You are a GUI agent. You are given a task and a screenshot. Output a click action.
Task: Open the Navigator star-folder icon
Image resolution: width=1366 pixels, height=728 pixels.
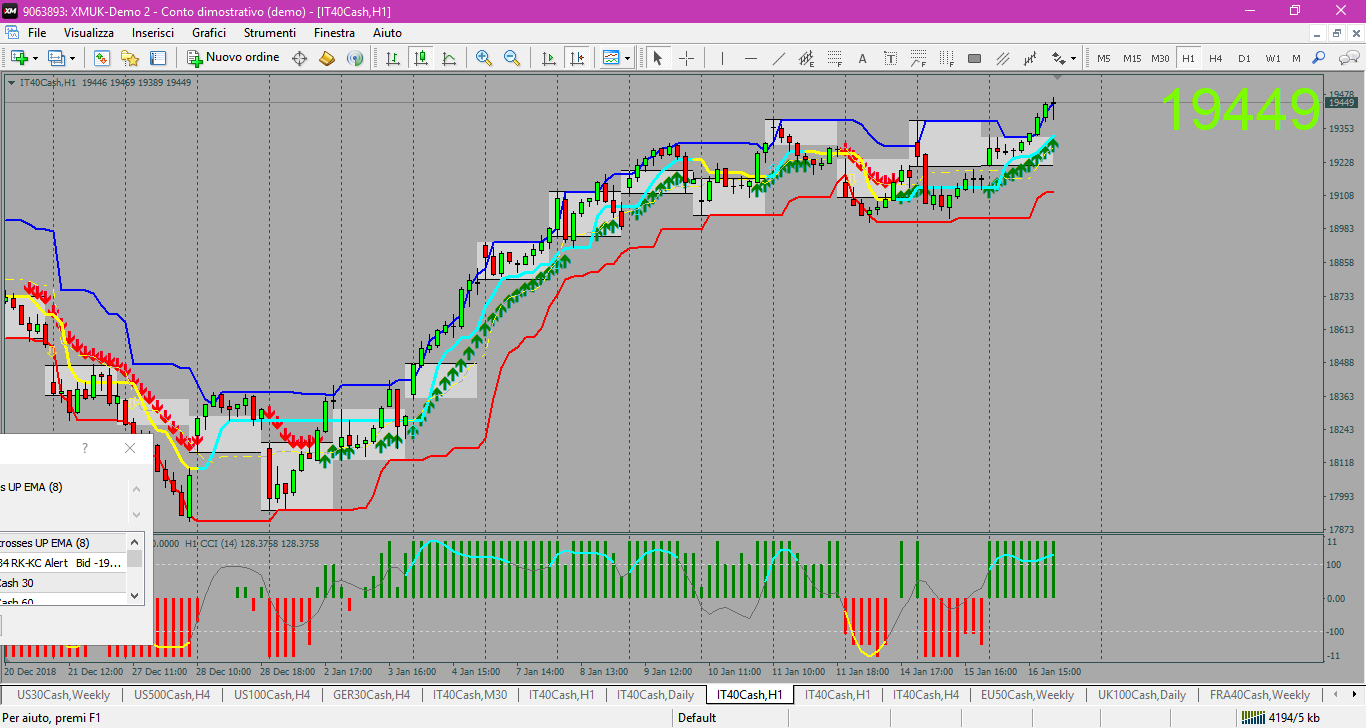tap(130, 58)
